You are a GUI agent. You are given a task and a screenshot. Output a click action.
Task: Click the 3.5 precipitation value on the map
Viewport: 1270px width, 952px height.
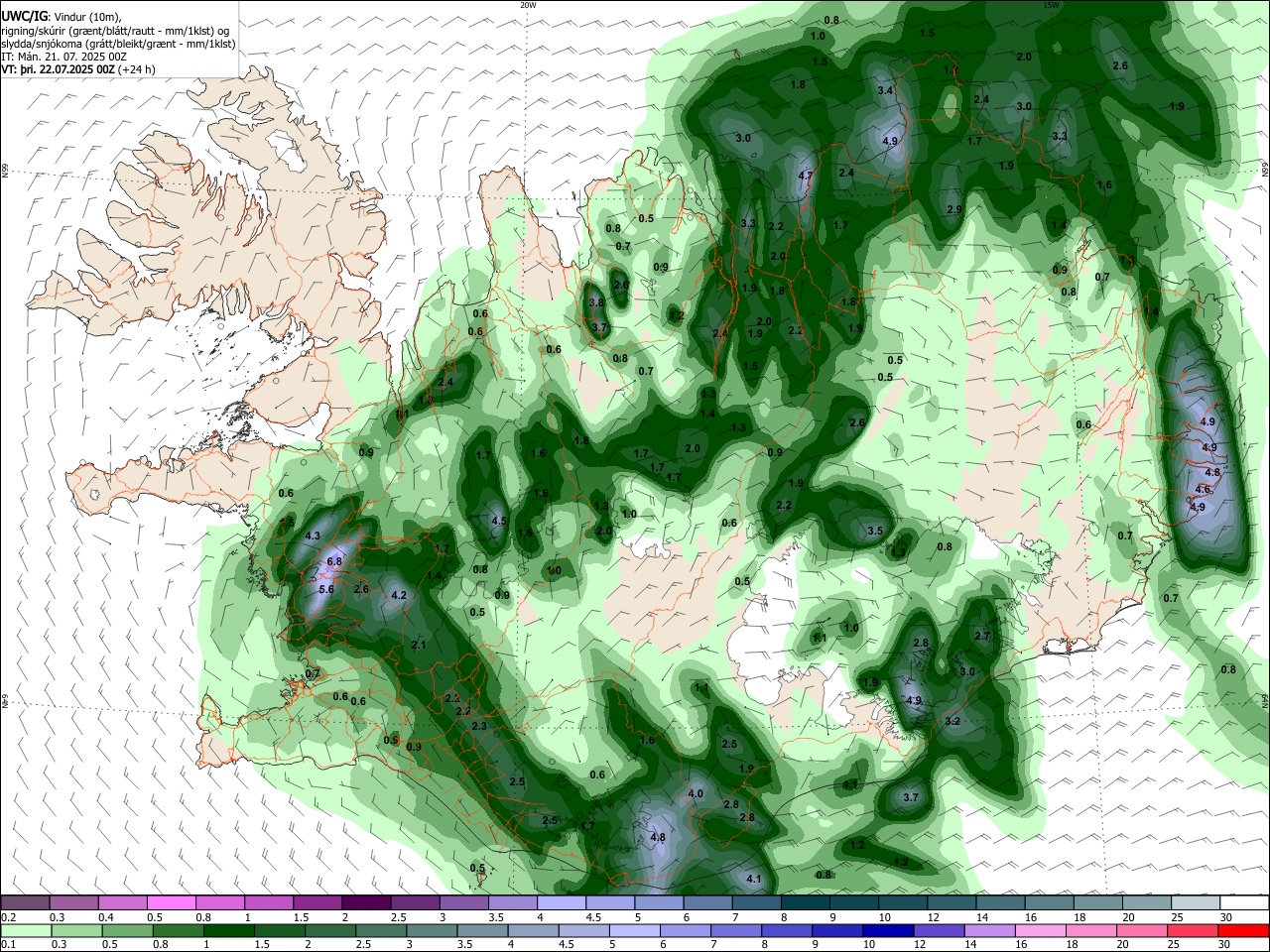click(875, 532)
